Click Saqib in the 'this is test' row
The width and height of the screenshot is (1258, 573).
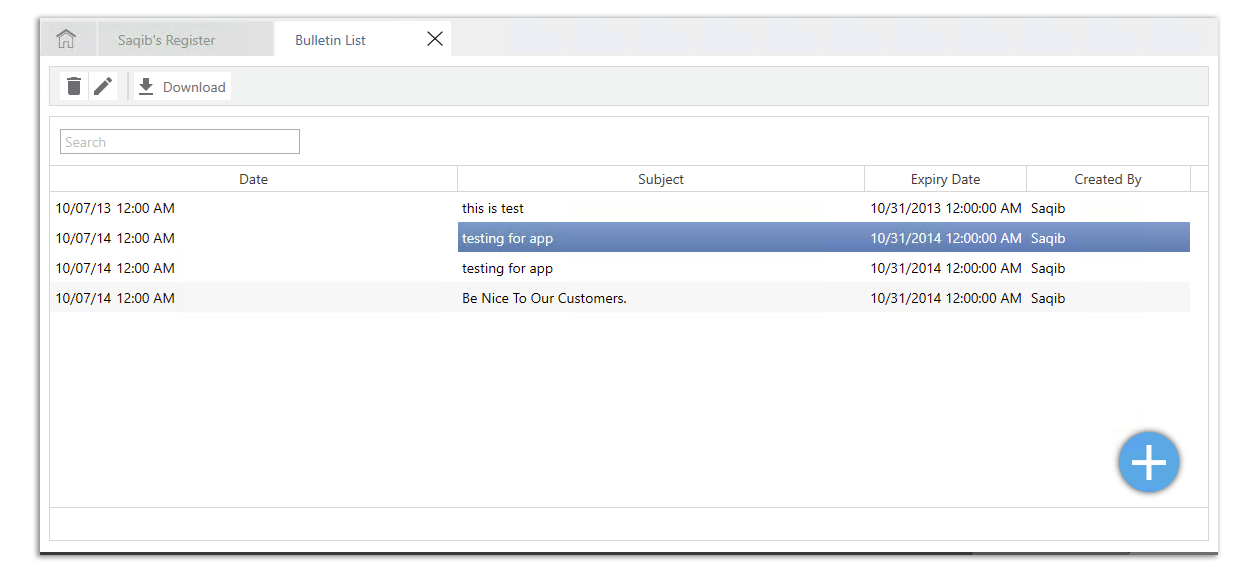tap(1048, 209)
